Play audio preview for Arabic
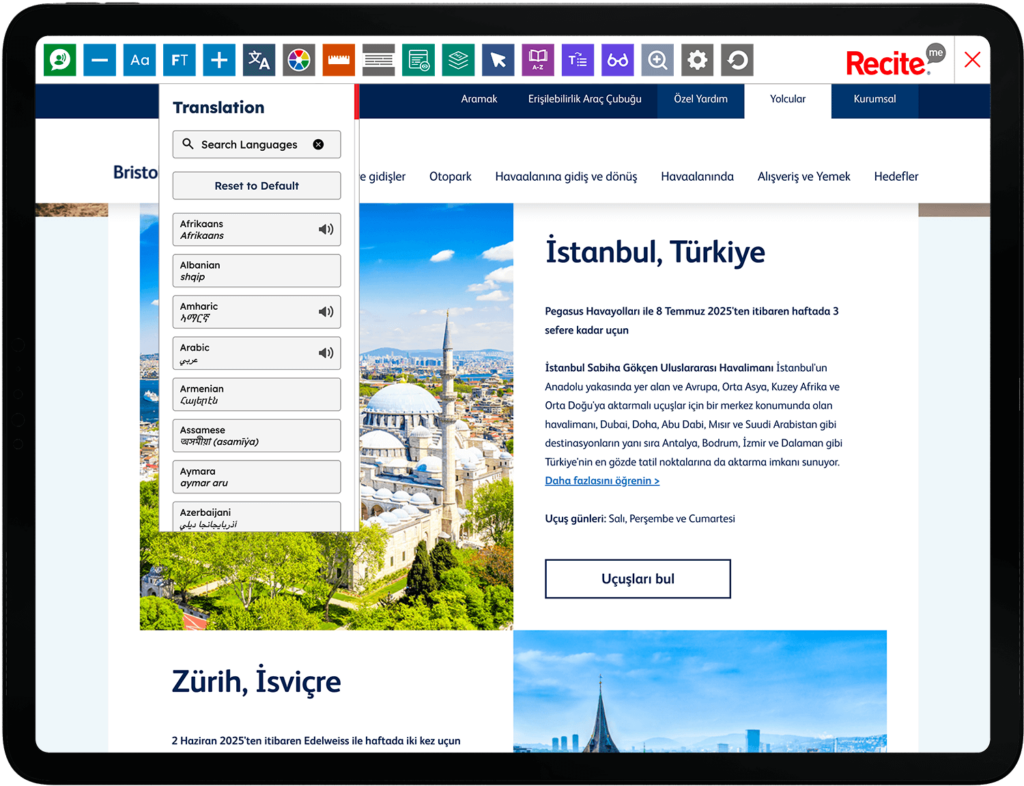 (x=326, y=352)
